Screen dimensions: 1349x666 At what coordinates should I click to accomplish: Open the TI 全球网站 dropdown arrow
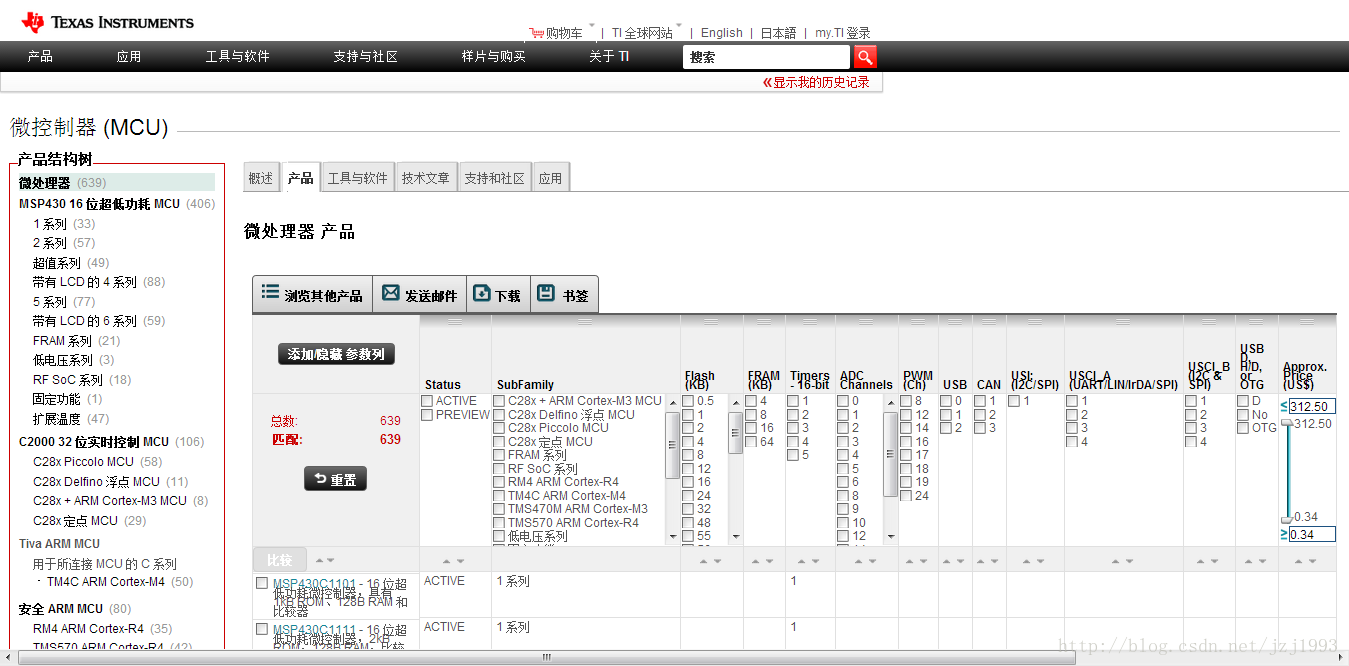coord(680,26)
